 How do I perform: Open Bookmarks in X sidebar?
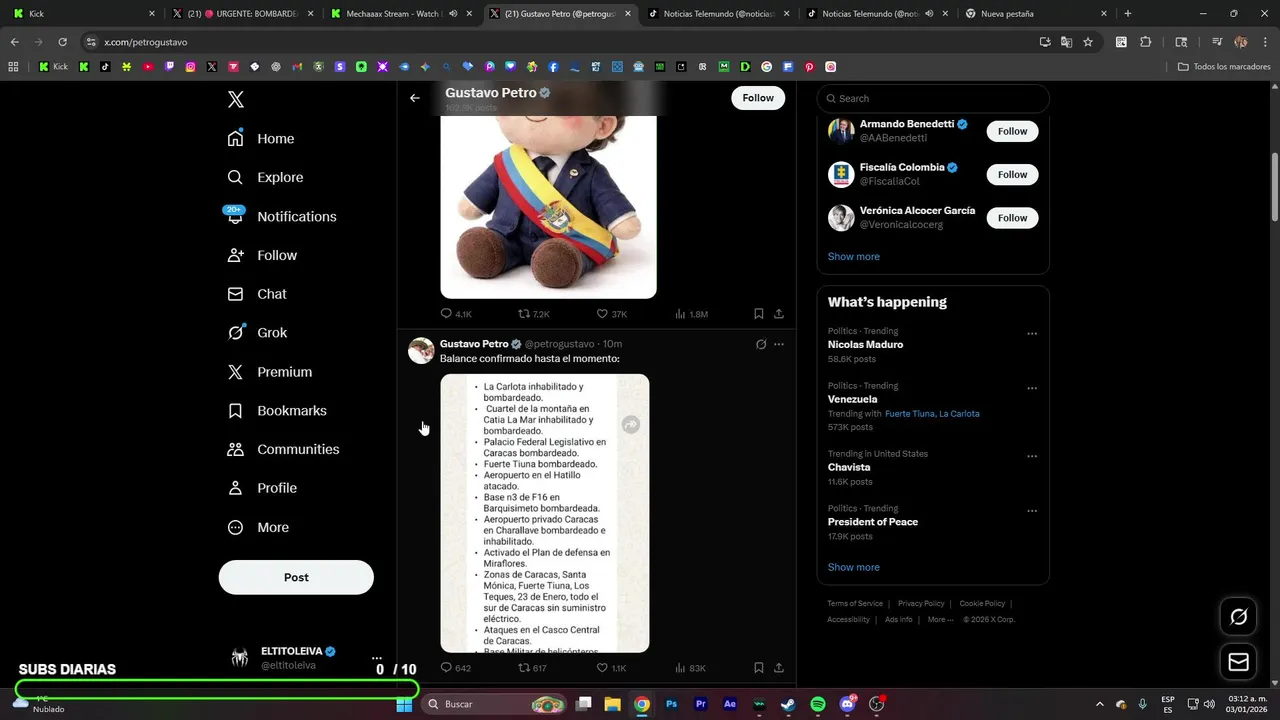(x=277, y=411)
